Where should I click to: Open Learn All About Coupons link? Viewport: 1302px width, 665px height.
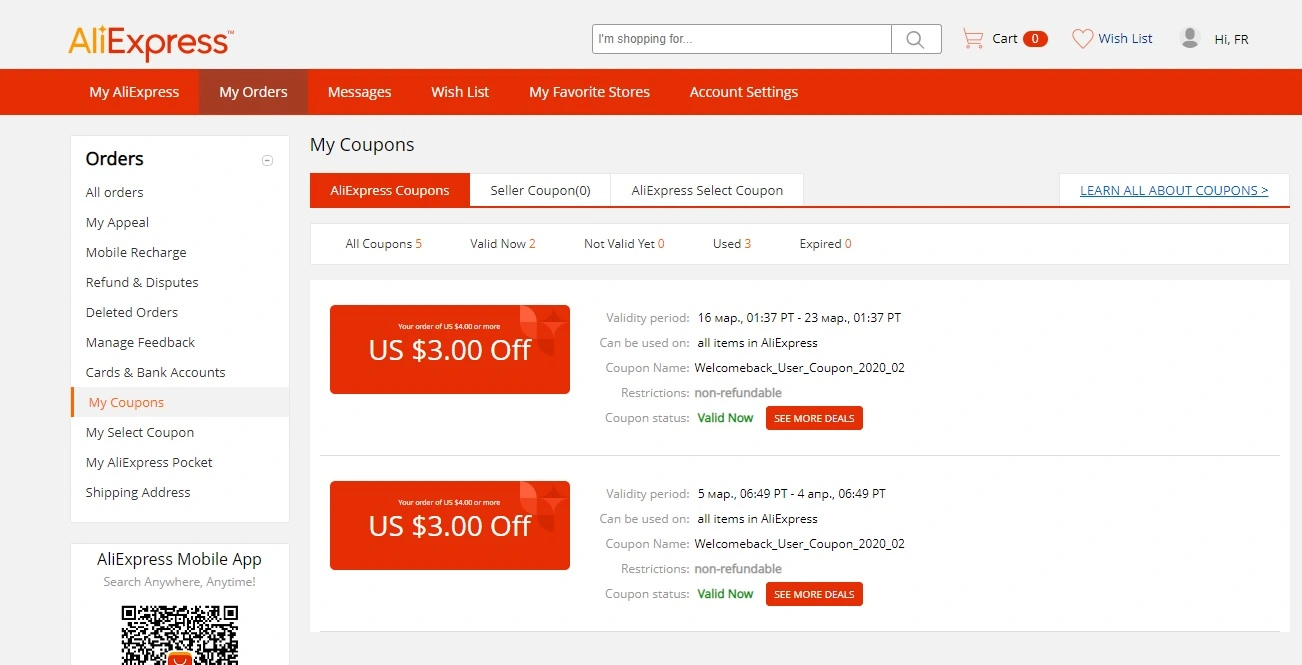tap(1174, 190)
